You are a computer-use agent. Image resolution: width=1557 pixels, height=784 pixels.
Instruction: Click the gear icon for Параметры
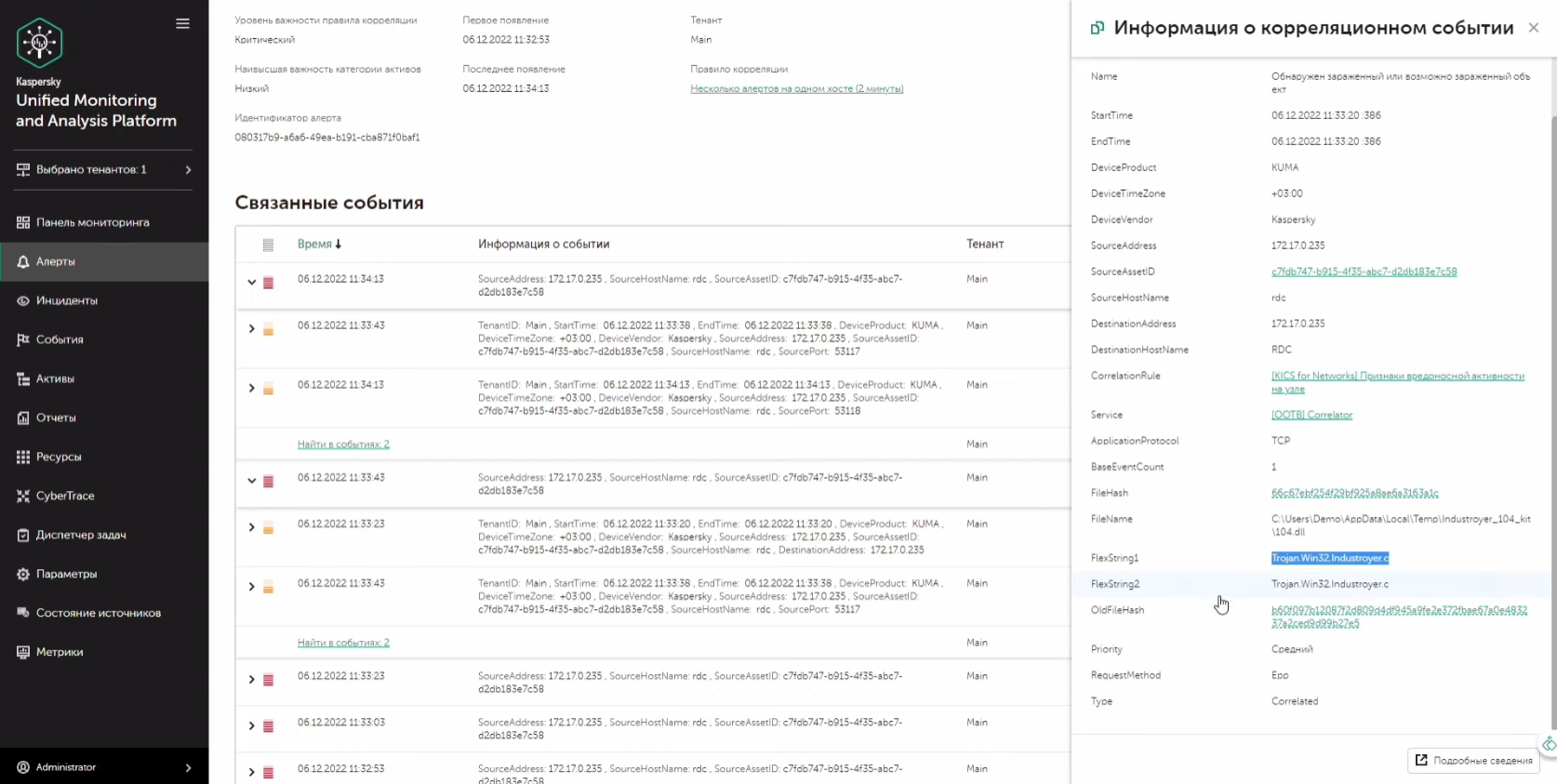(23, 575)
